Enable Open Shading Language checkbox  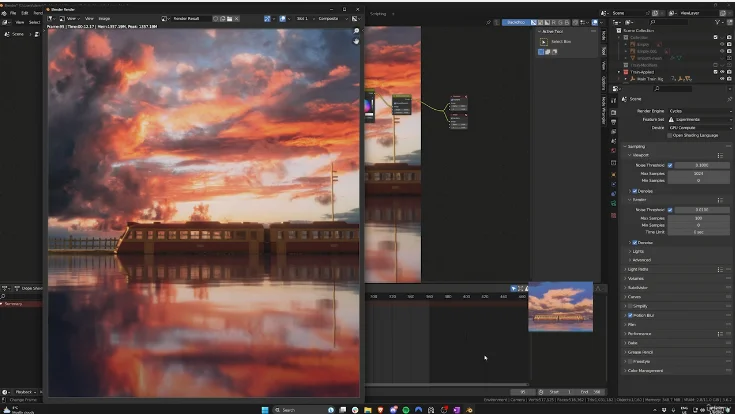670,135
